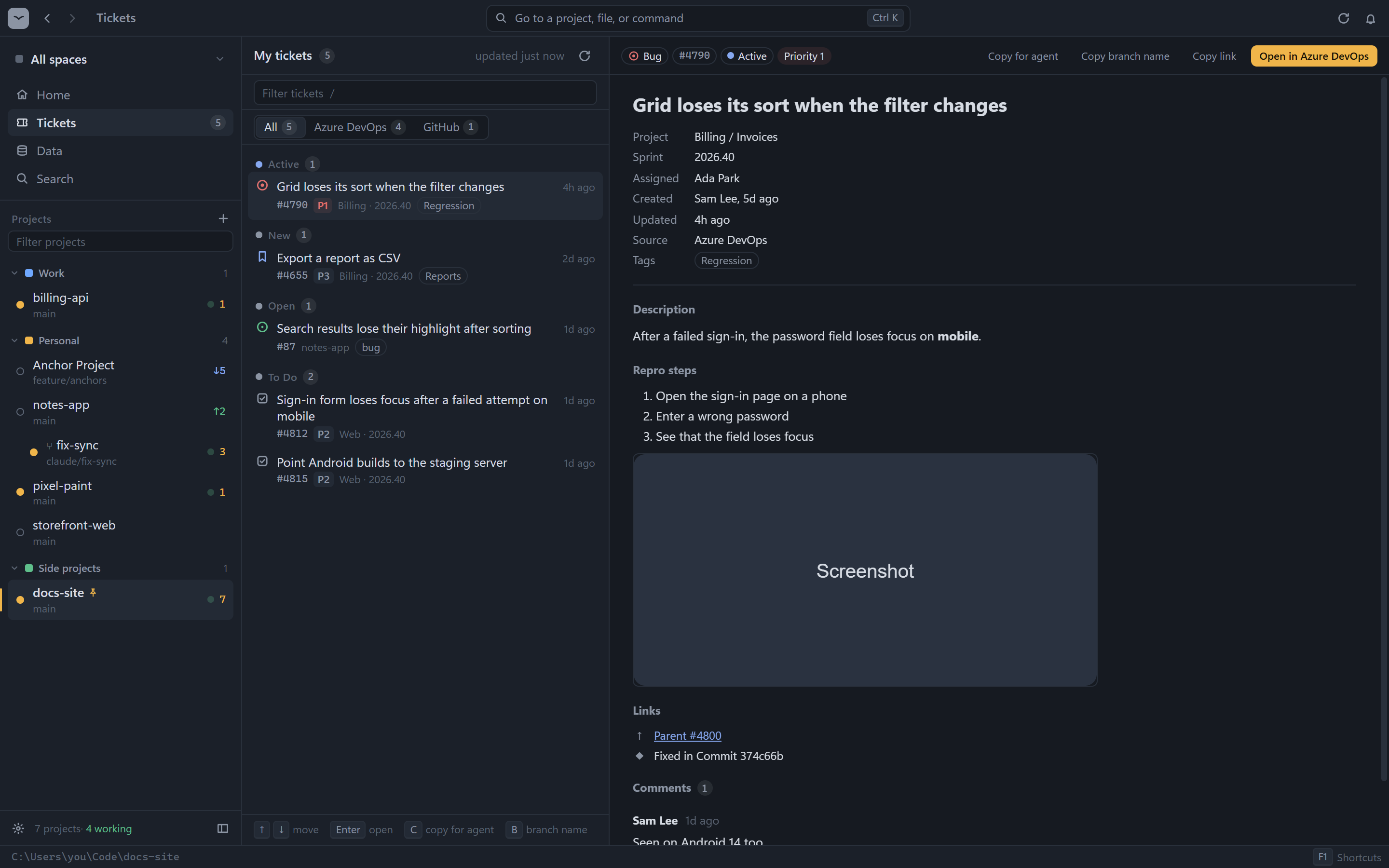Open Data in the sidebar

(121, 151)
